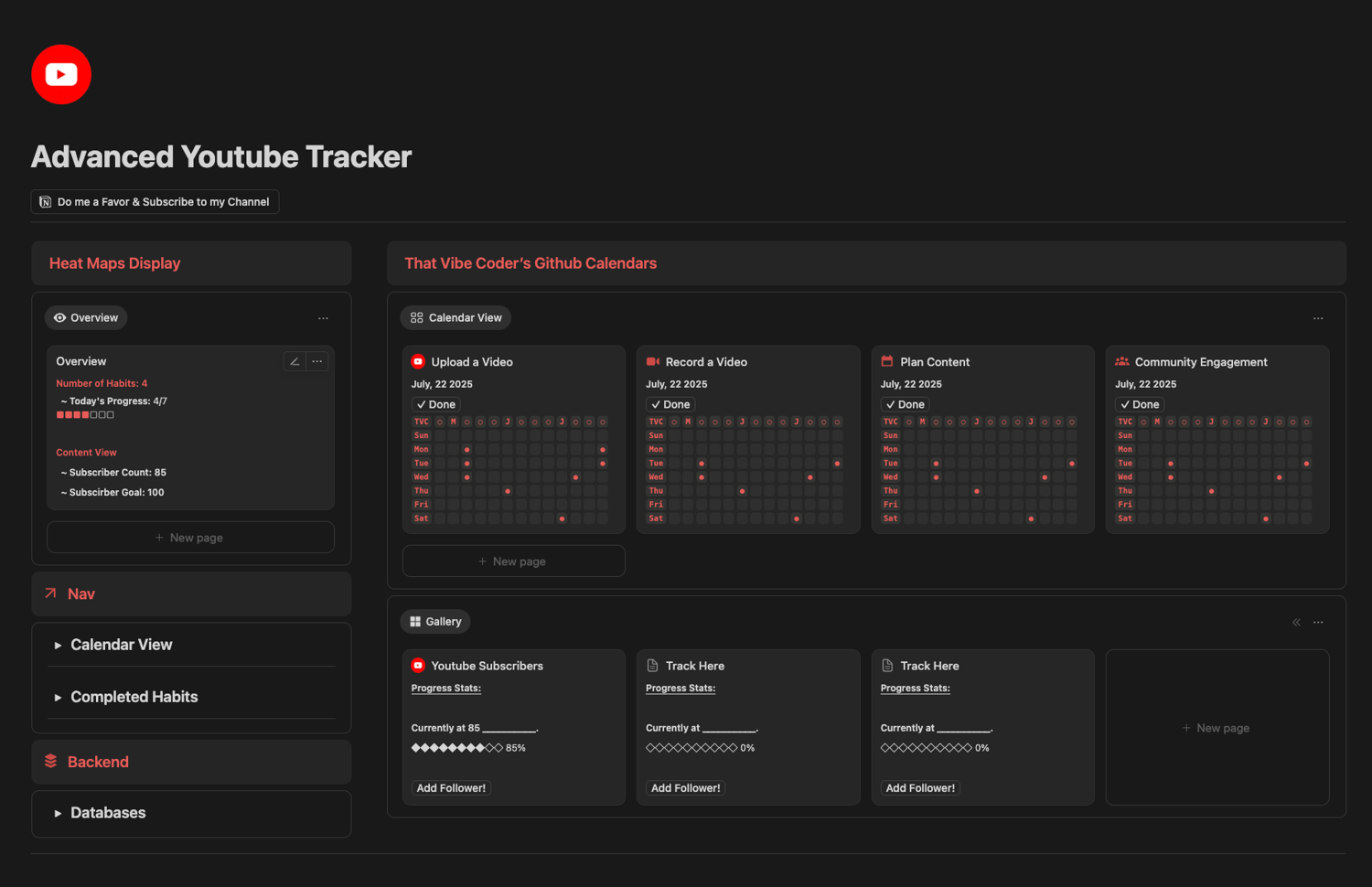Viewport: 1372px width, 887px height.
Task: Click the arrow icon beside Nav heading
Action: click(x=51, y=593)
